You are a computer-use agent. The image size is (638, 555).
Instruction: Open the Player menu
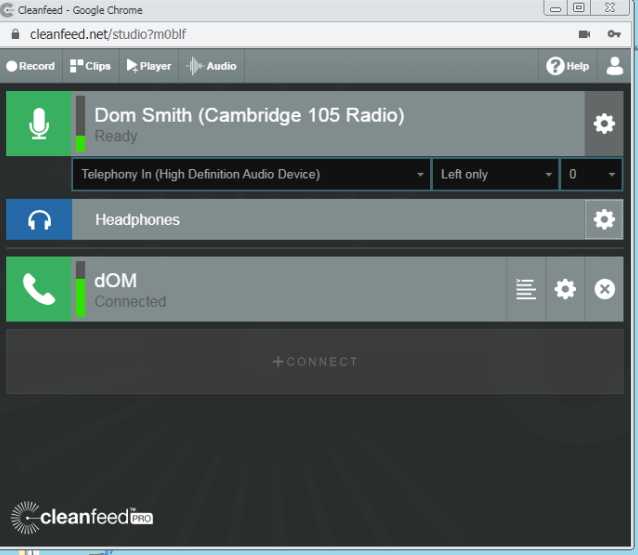pyautogui.click(x=149, y=66)
